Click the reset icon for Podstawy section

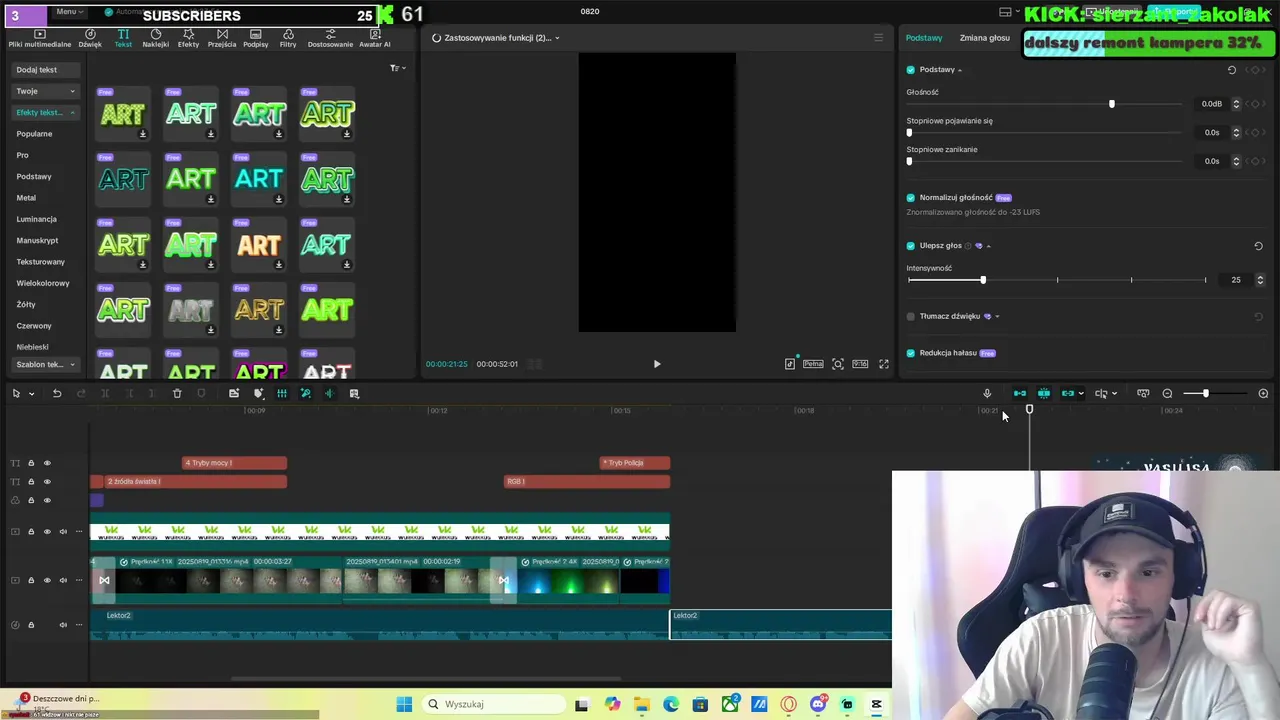pos(1232,70)
